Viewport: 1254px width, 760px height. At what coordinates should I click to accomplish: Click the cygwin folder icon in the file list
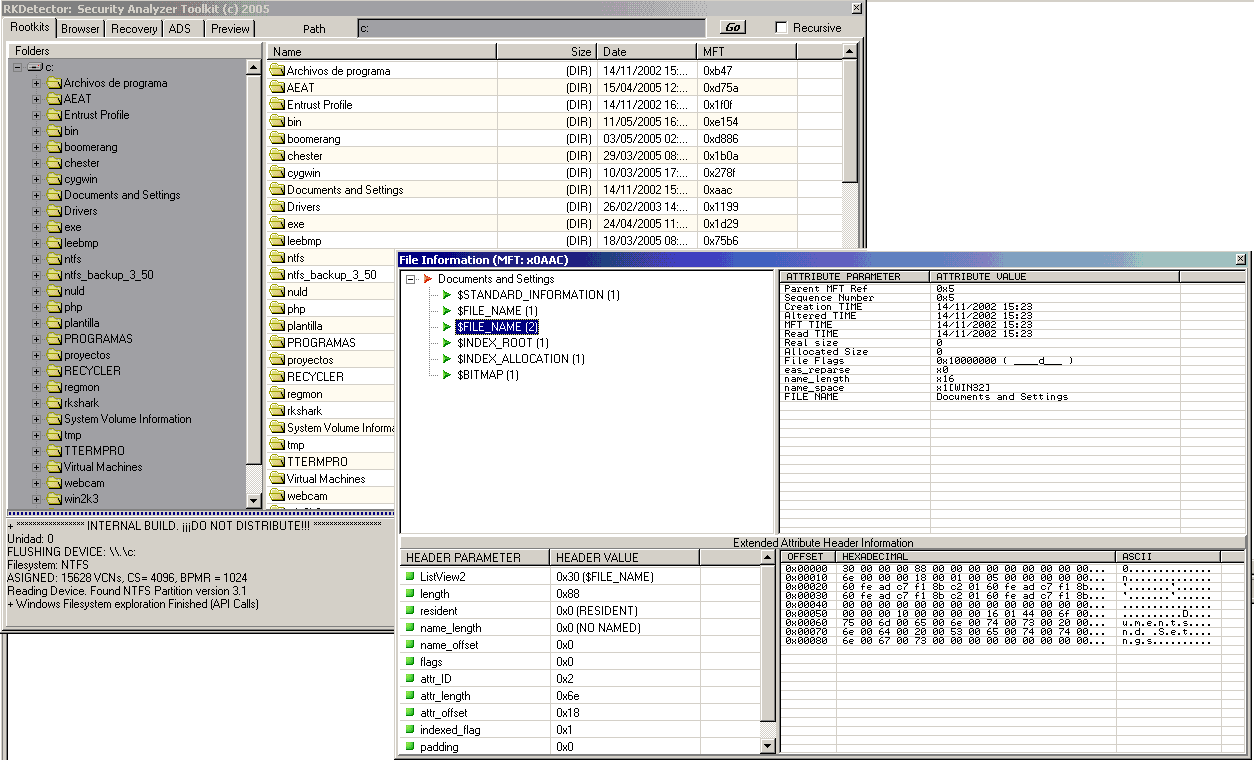coord(277,173)
